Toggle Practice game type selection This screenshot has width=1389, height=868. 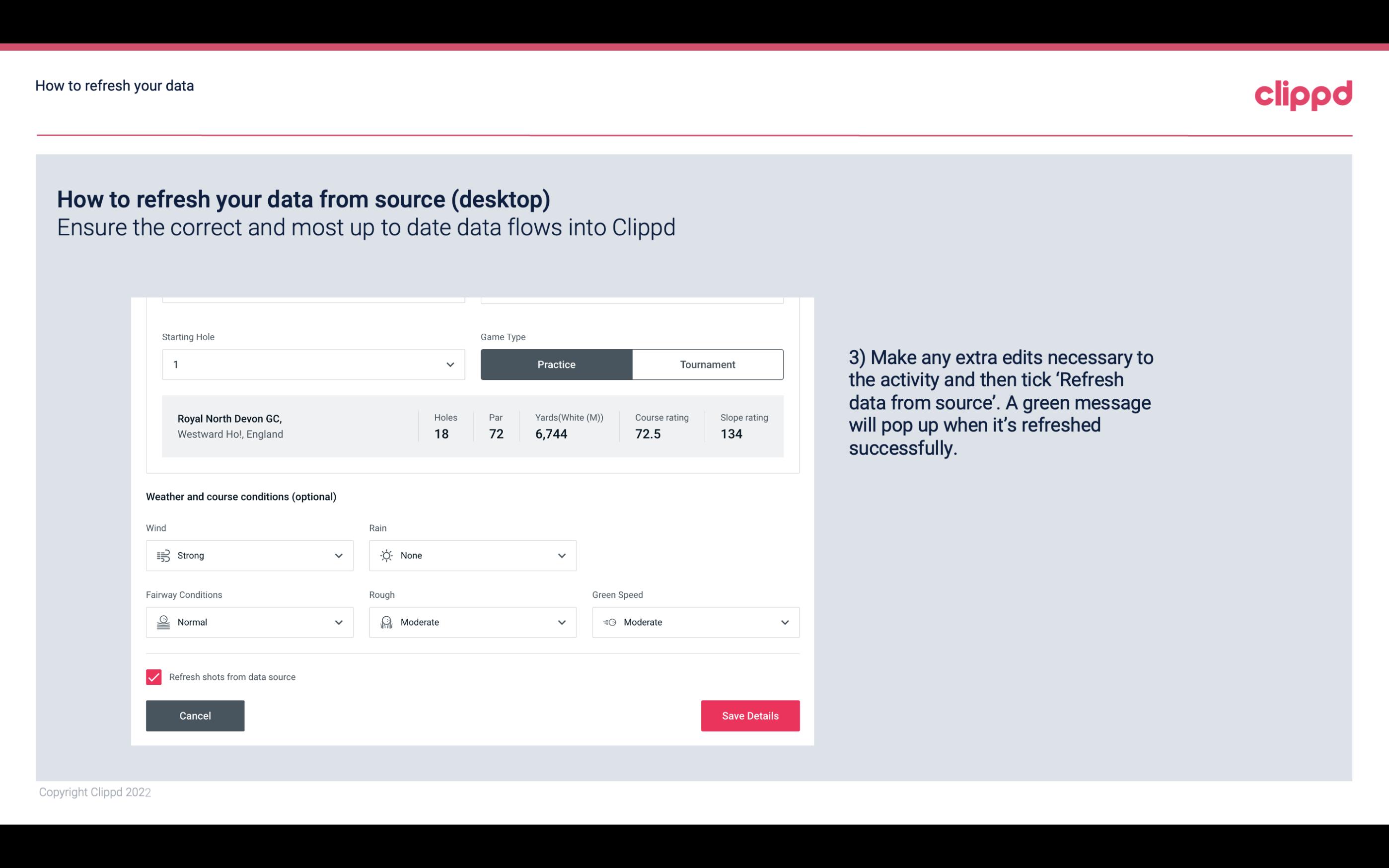point(556,364)
